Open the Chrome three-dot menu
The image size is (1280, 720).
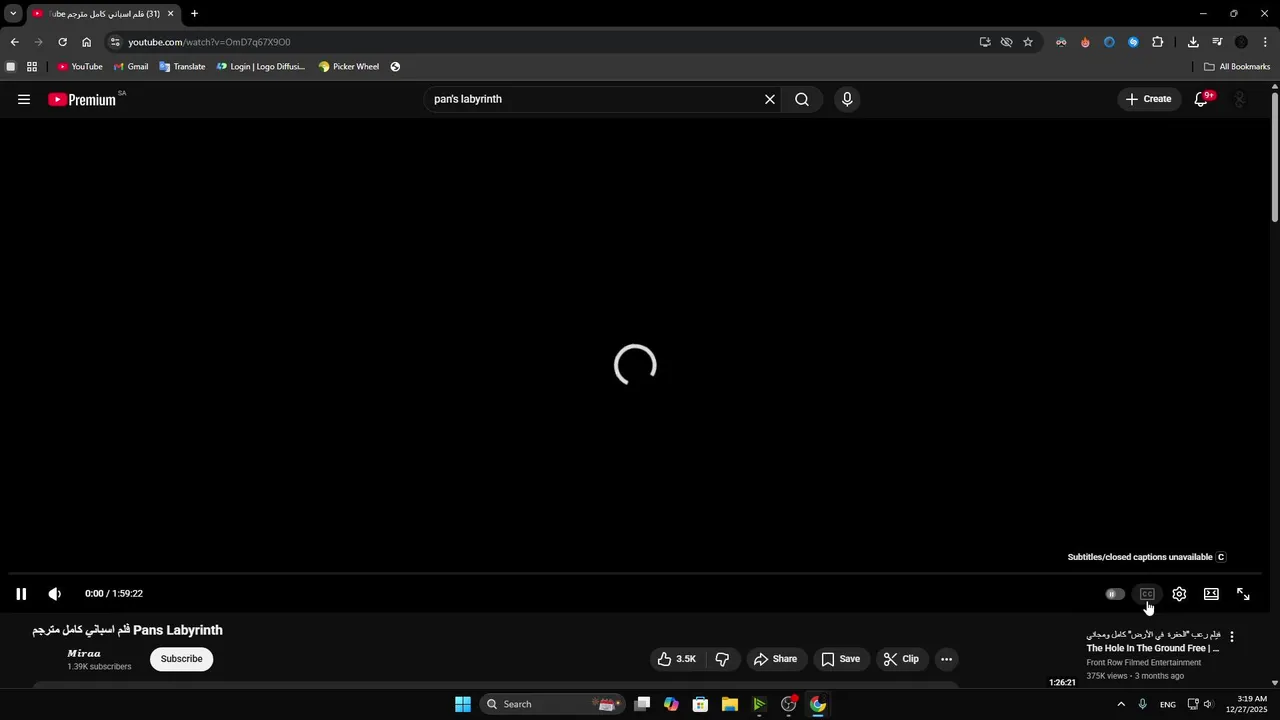coord(1265,42)
